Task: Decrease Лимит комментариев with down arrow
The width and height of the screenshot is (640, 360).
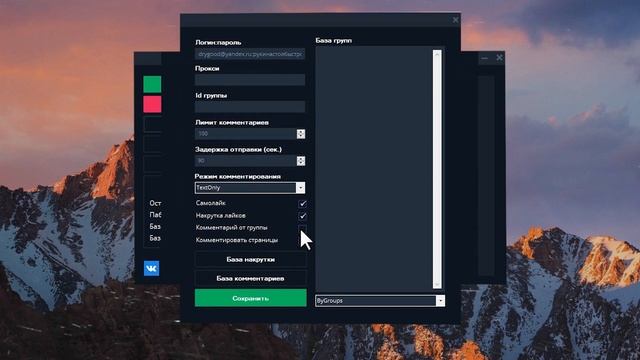Action: pos(301,136)
